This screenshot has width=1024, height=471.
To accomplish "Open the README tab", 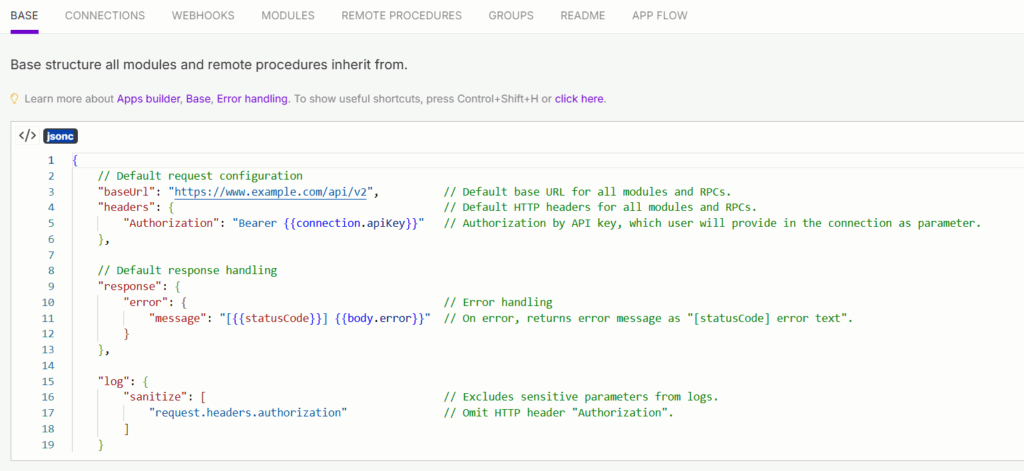I will pyautogui.click(x=583, y=15).
